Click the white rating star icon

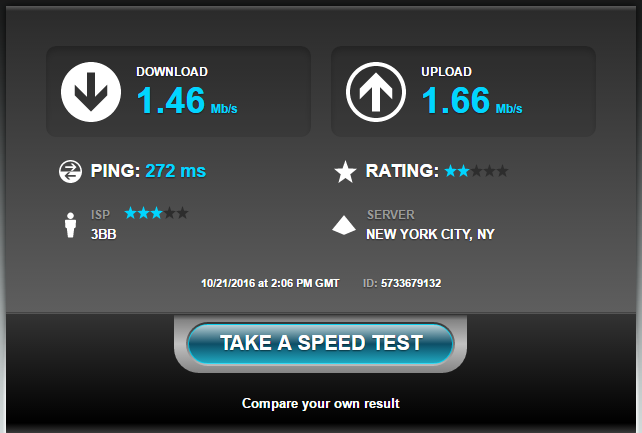click(x=345, y=172)
